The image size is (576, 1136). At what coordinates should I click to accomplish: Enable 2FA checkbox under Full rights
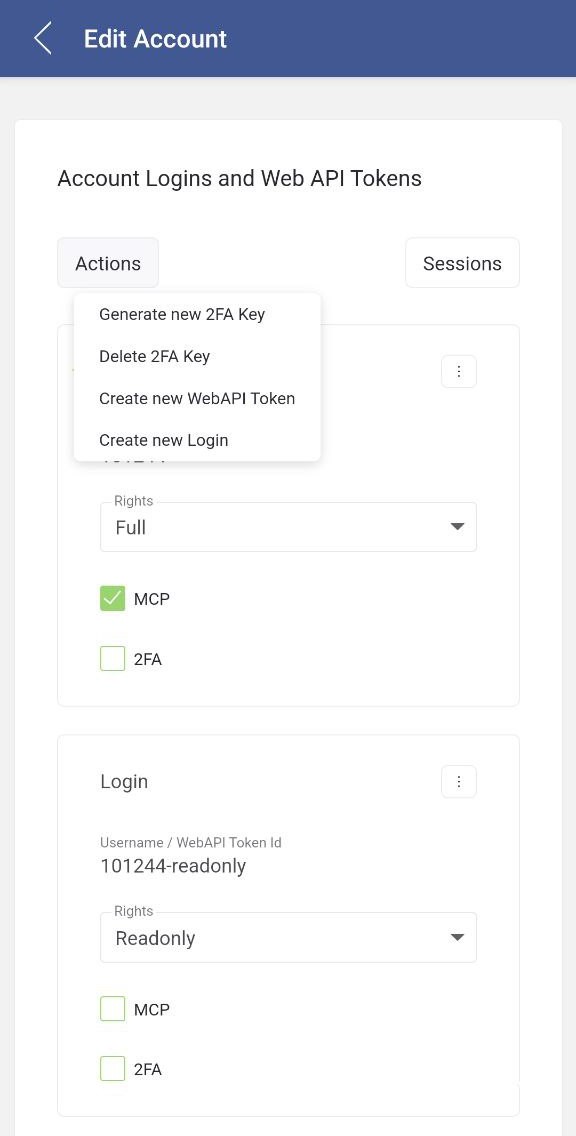[x=112, y=659]
